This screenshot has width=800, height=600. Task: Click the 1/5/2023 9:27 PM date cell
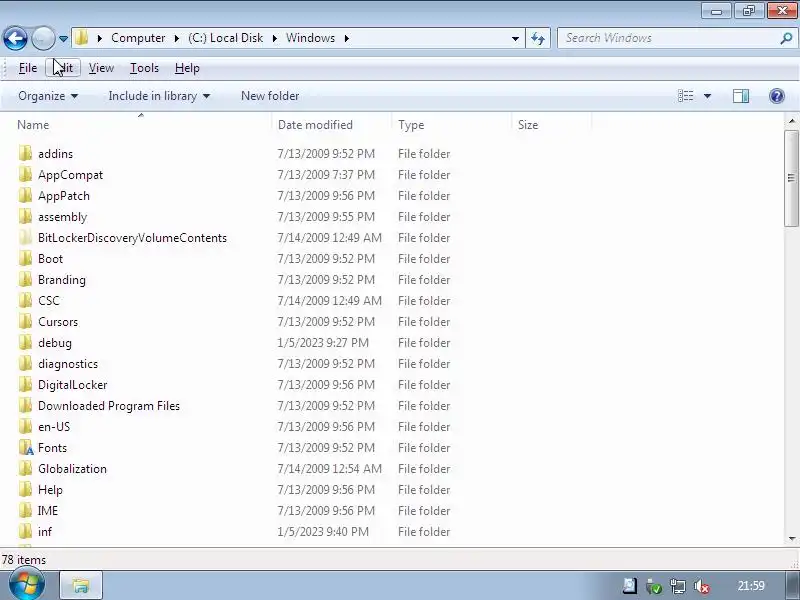323,343
